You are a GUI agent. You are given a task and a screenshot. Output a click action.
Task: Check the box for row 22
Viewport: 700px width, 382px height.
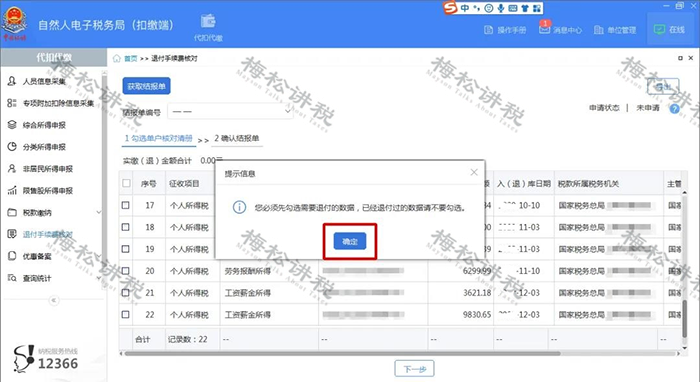(126, 315)
